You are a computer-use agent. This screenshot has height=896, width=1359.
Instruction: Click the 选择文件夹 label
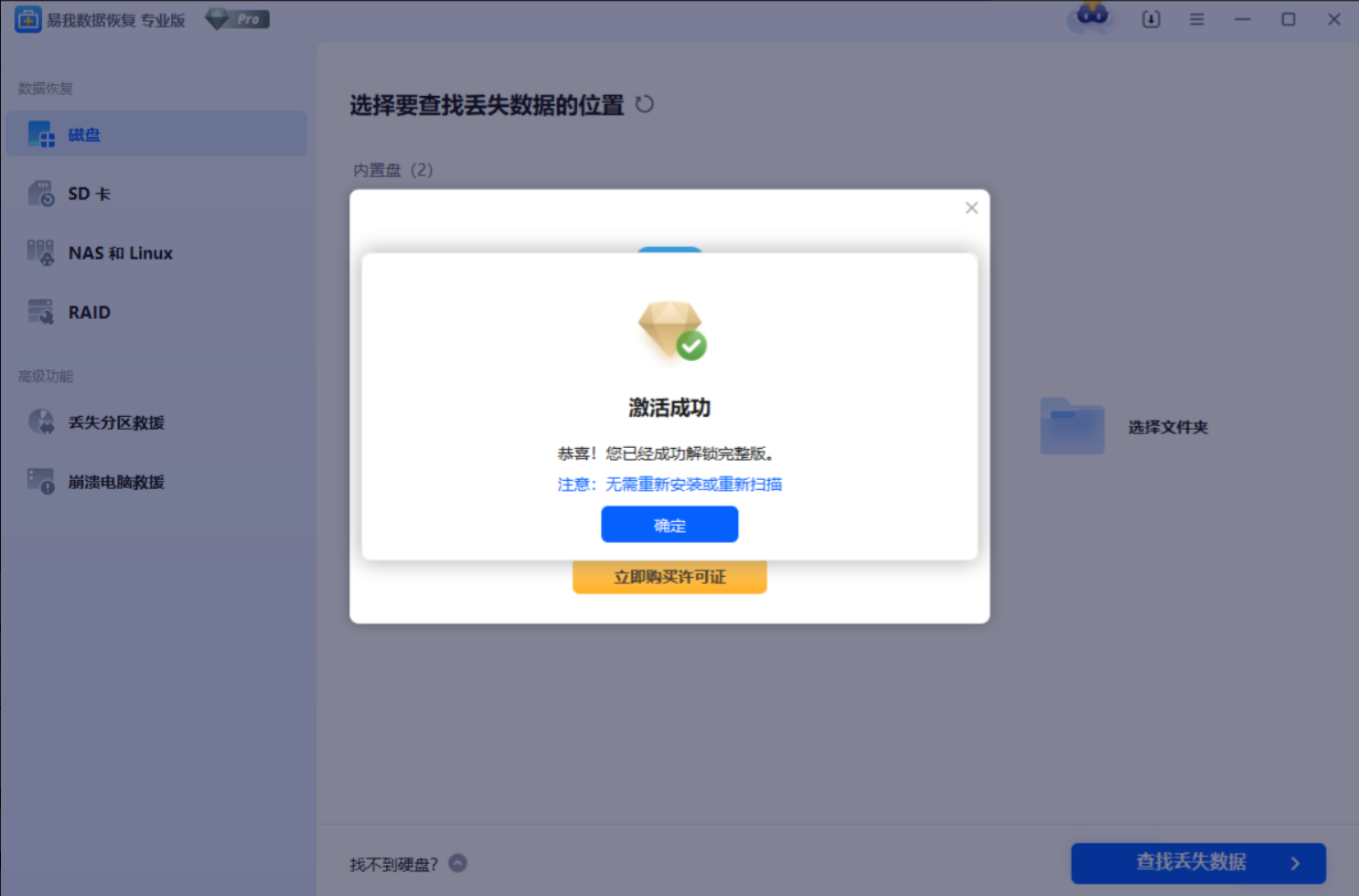(1168, 427)
